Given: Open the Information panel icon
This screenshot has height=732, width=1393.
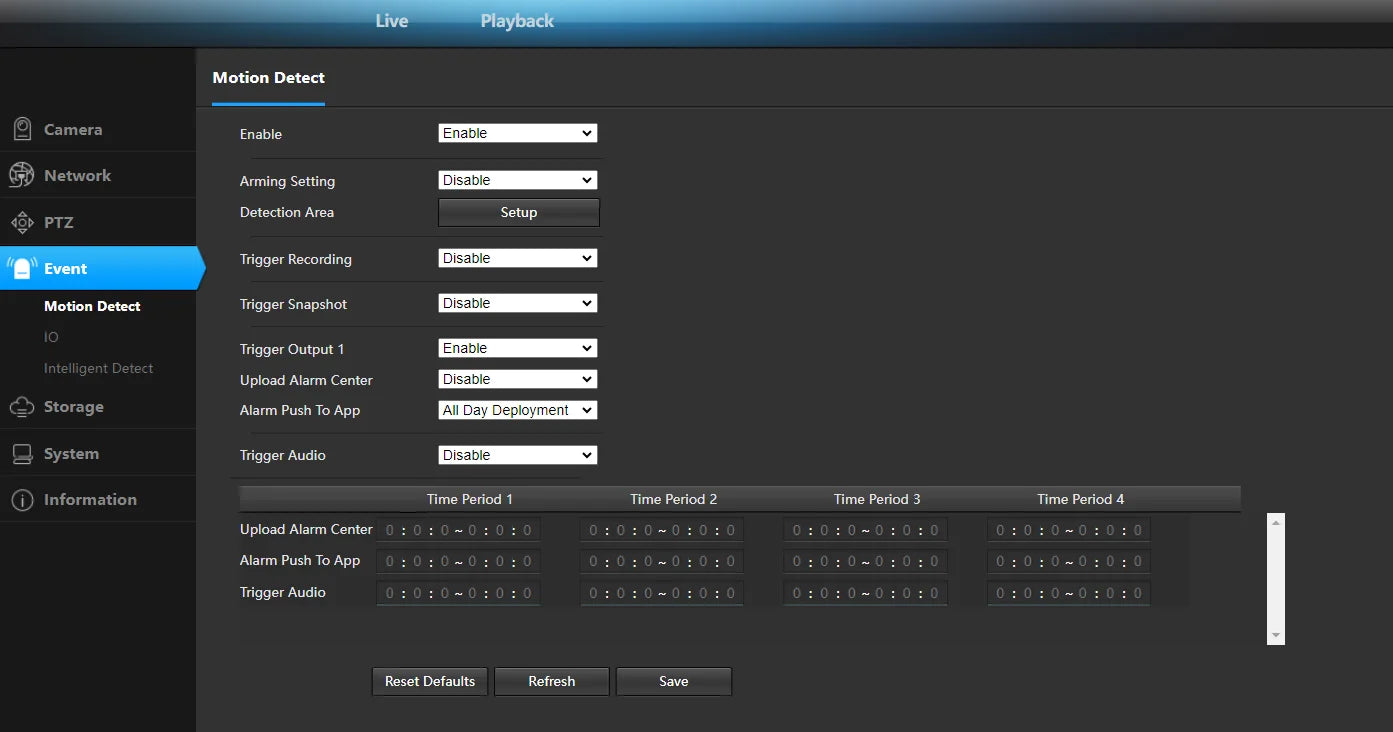Looking at the screenshot, I should point(22,499).
